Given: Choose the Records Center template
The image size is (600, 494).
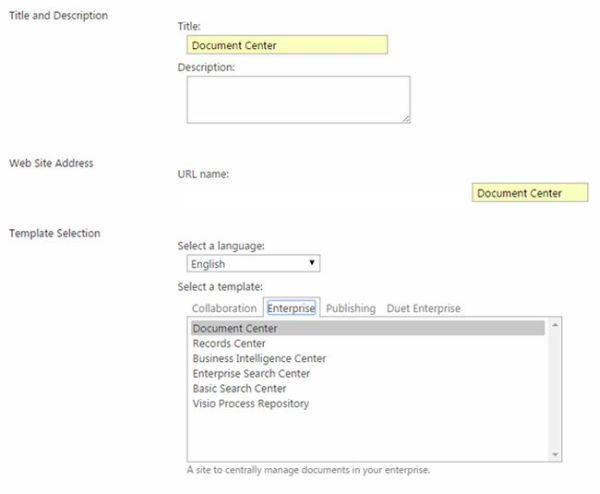Looking at the screenshot, I should (229, 343).
